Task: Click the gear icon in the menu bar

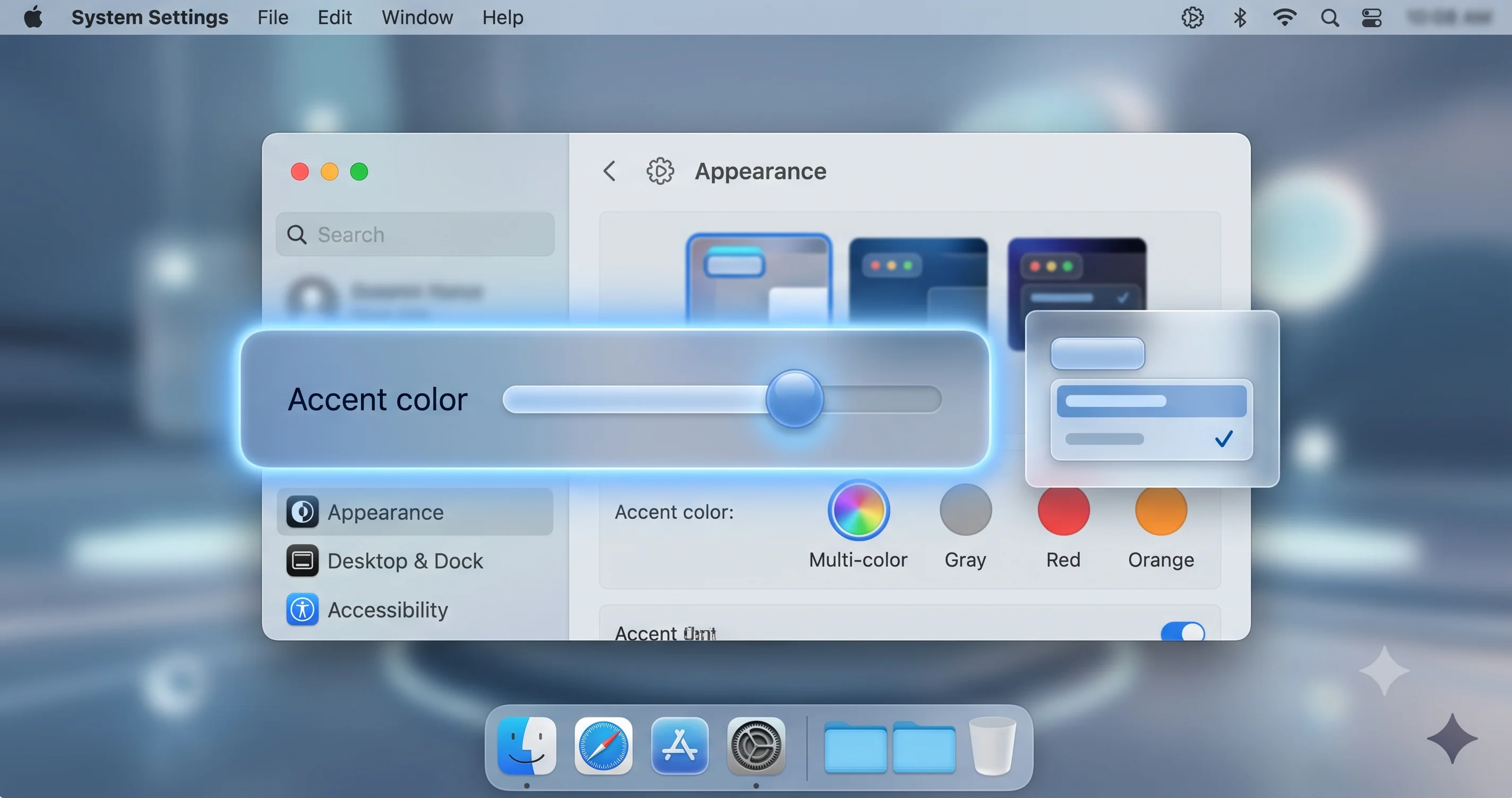Action: [x=1192, y=18]
